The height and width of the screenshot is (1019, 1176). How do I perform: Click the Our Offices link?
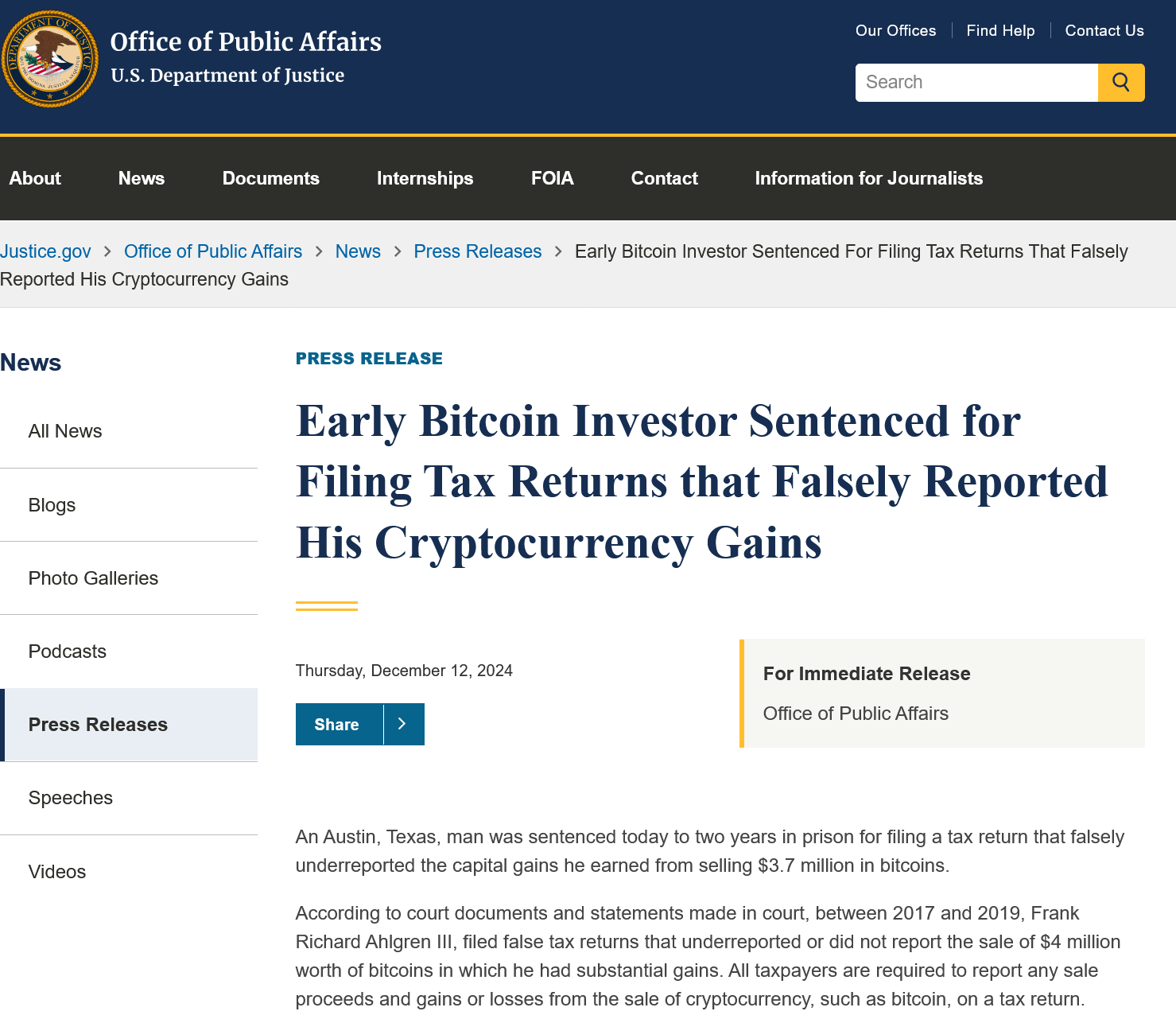click(896, 30)
